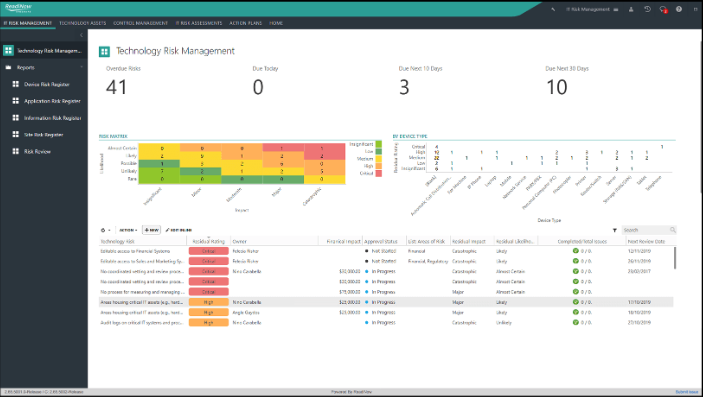Viewport: 703px width, 397px height.
Task: Click the search magnifier icon
Action: [x=673, y=230]
